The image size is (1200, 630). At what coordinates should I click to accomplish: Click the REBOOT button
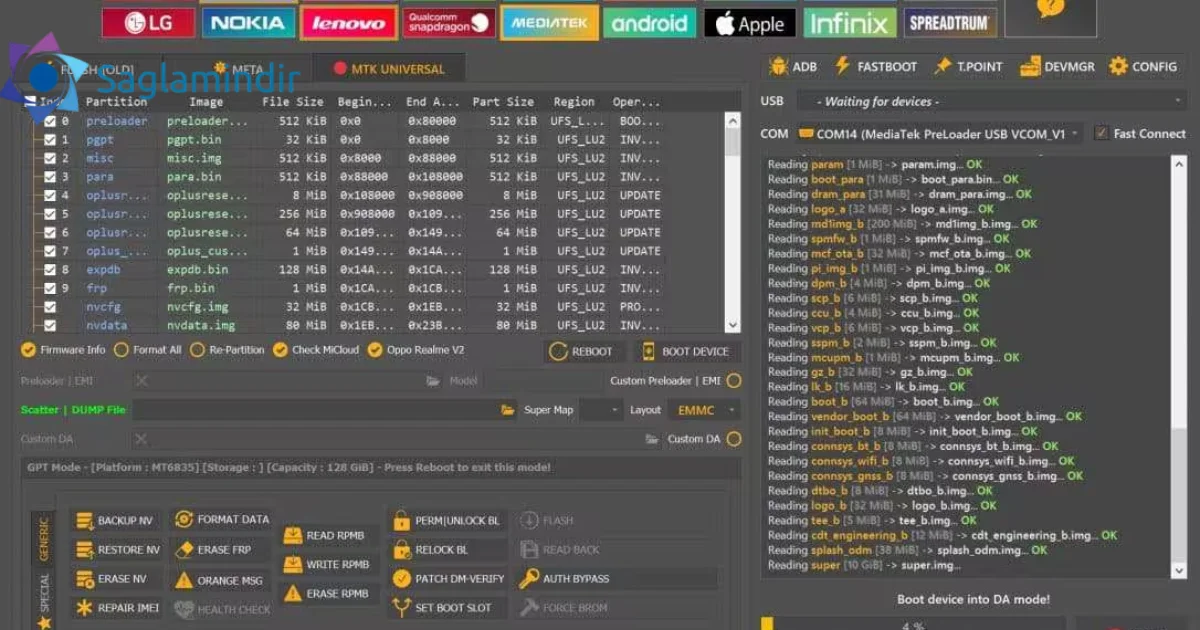coord(583,352)
